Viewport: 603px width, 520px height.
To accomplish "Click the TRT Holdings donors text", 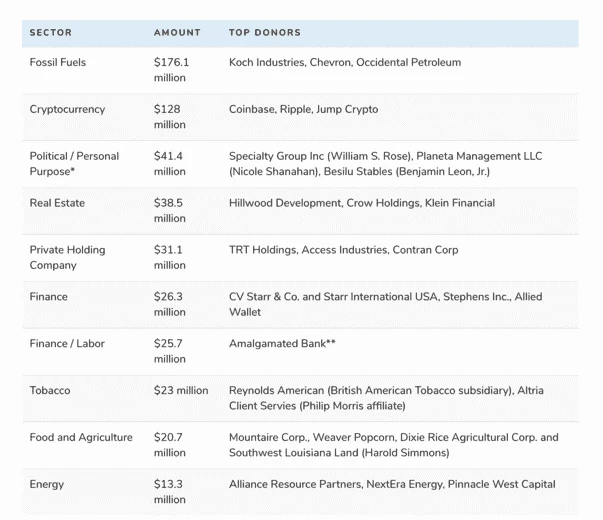I will [343, 250].
